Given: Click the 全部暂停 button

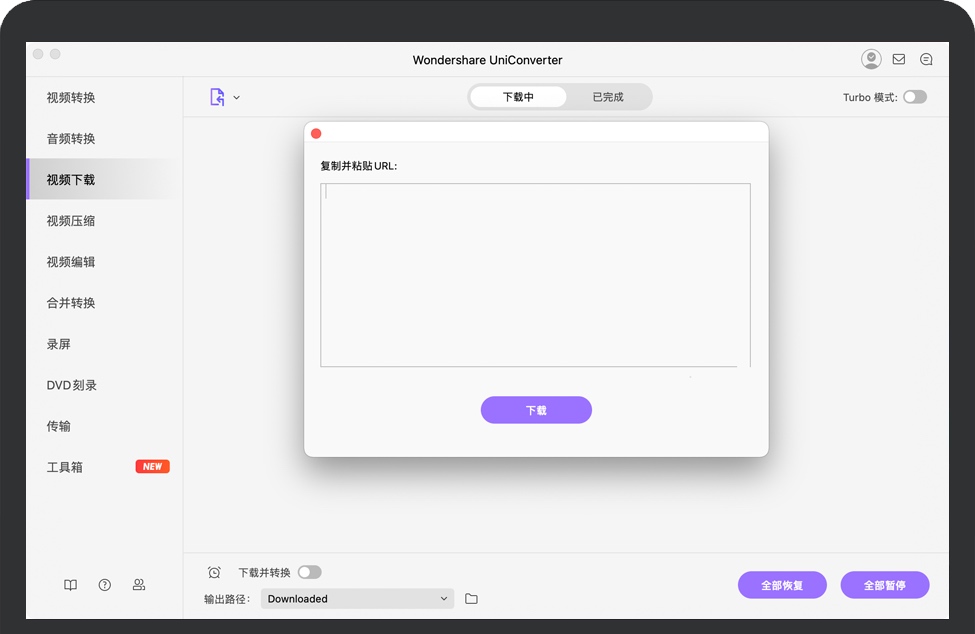Looking at the screenshot, I should click(x=884, y=585).
